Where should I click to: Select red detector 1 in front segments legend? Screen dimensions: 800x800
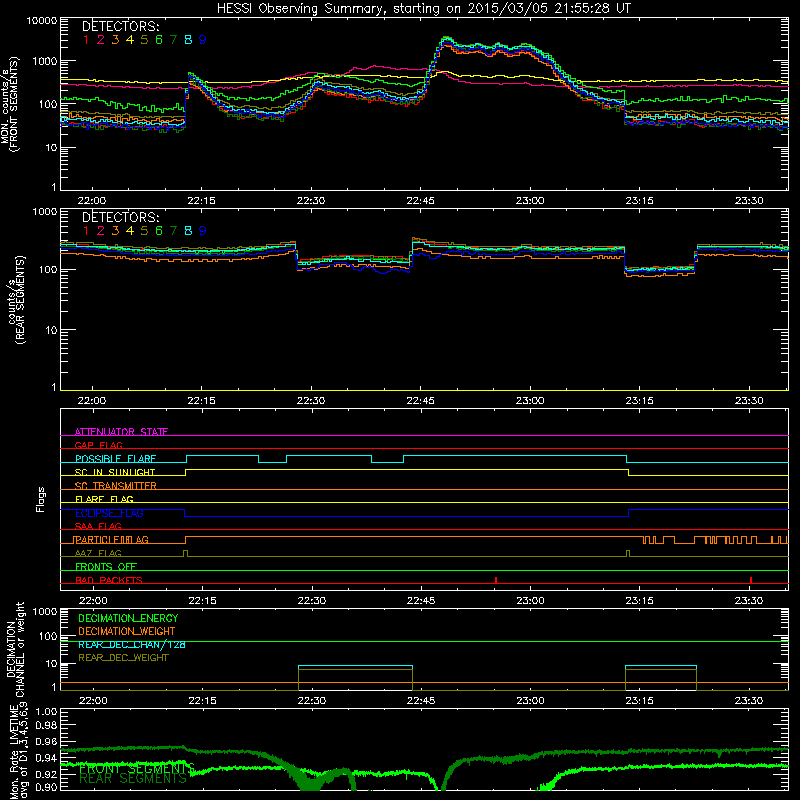(86, 40)
